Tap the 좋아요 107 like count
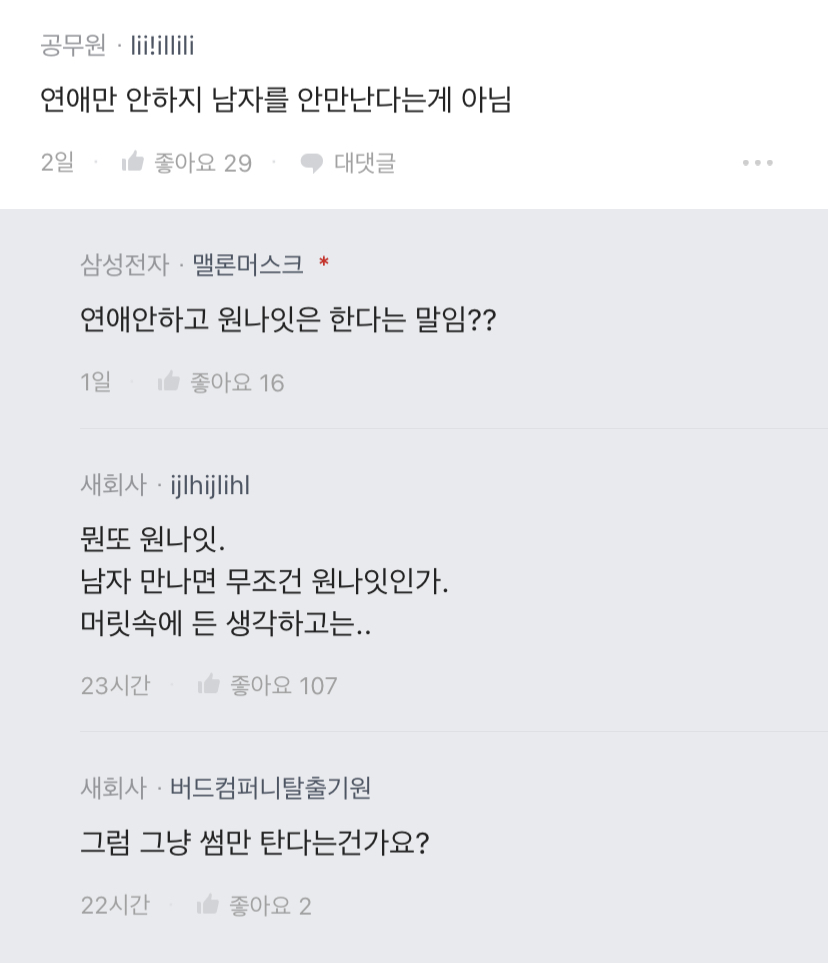The width and height of the screenshot is (828, 963). pyautogui.click(x=283, y=685)
